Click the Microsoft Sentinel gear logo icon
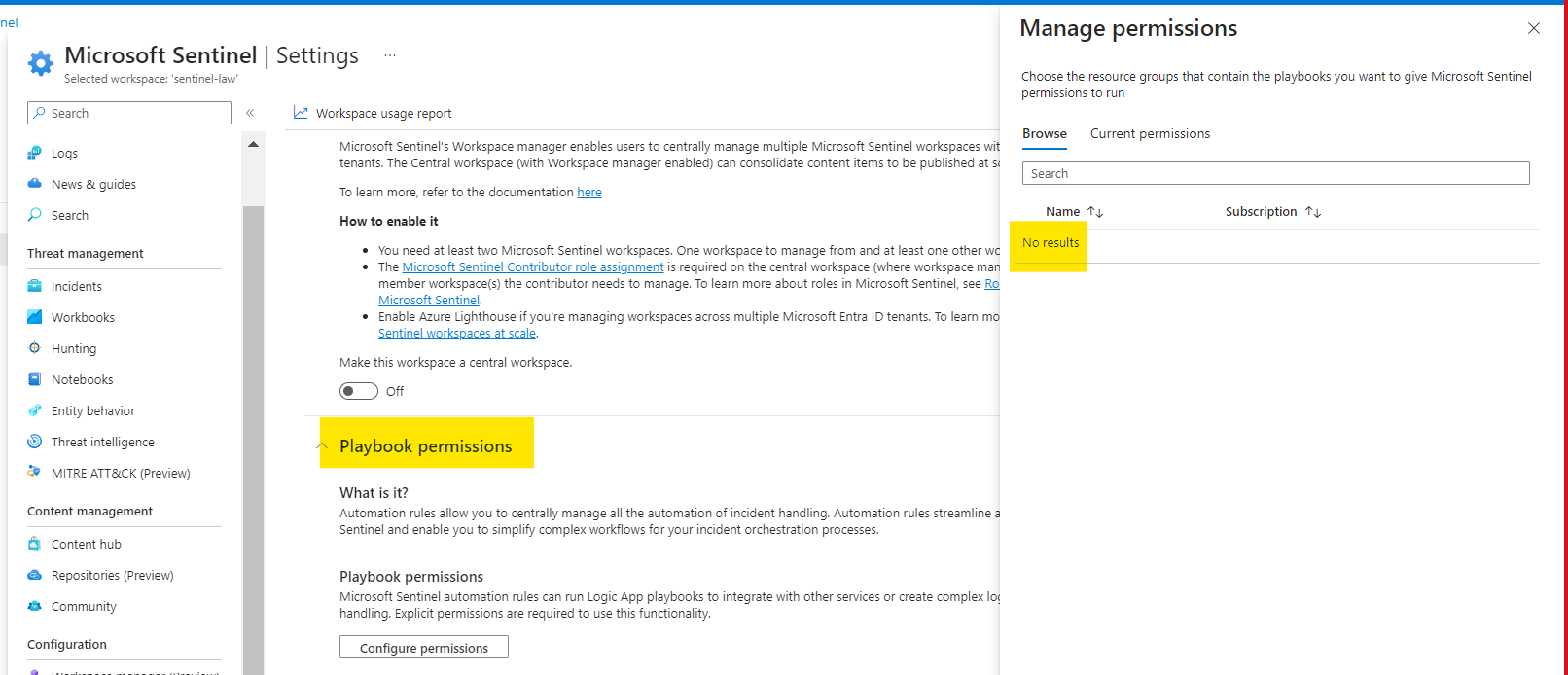The width and height of the screenshot is (1568, 675). (x=41, y=63)
